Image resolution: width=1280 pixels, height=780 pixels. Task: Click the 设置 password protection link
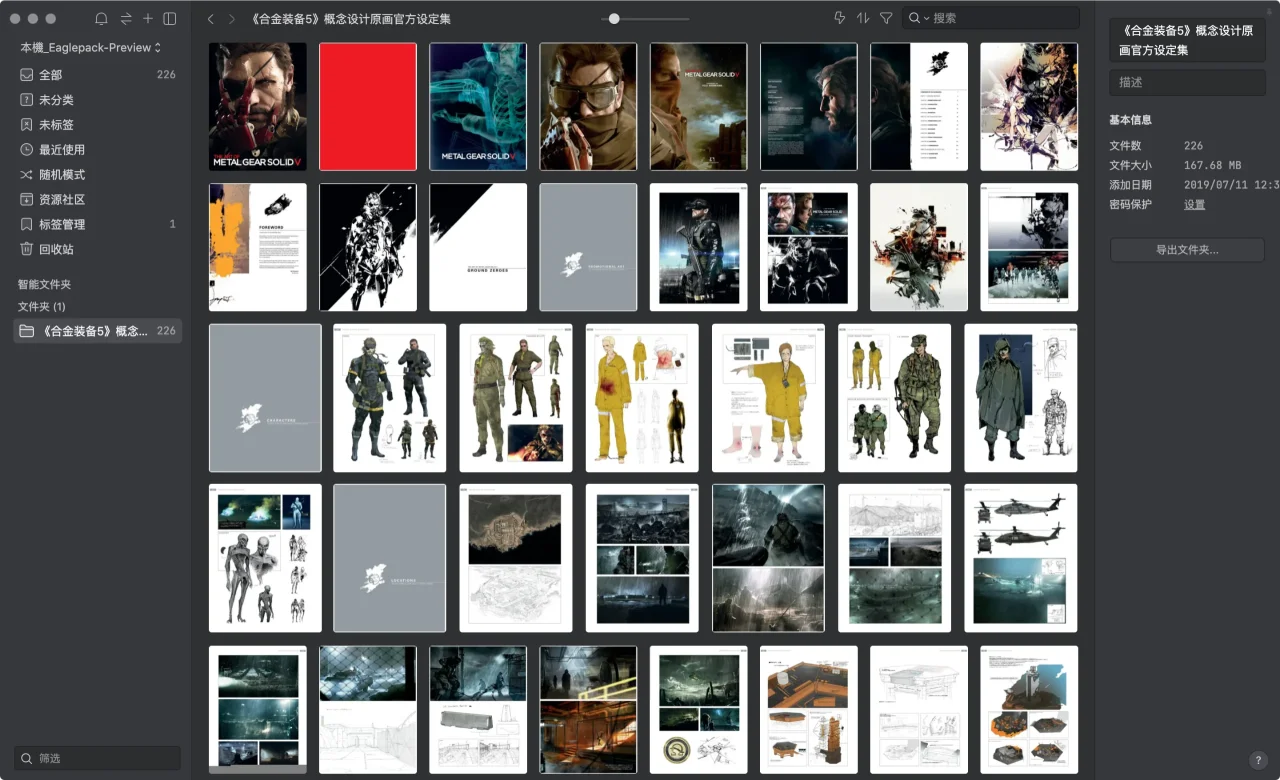(x=1194, y=204)
